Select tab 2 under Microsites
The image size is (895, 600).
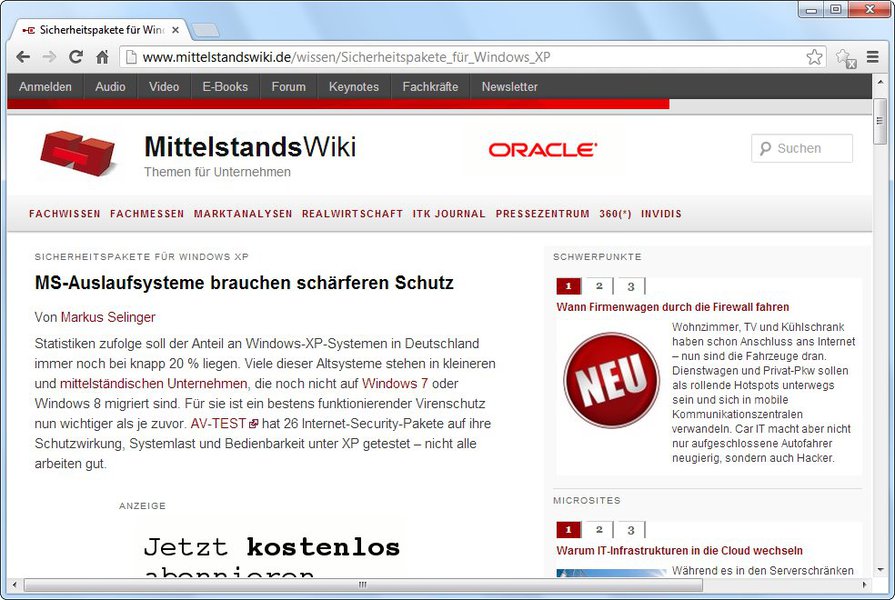[x=599, y=529]
